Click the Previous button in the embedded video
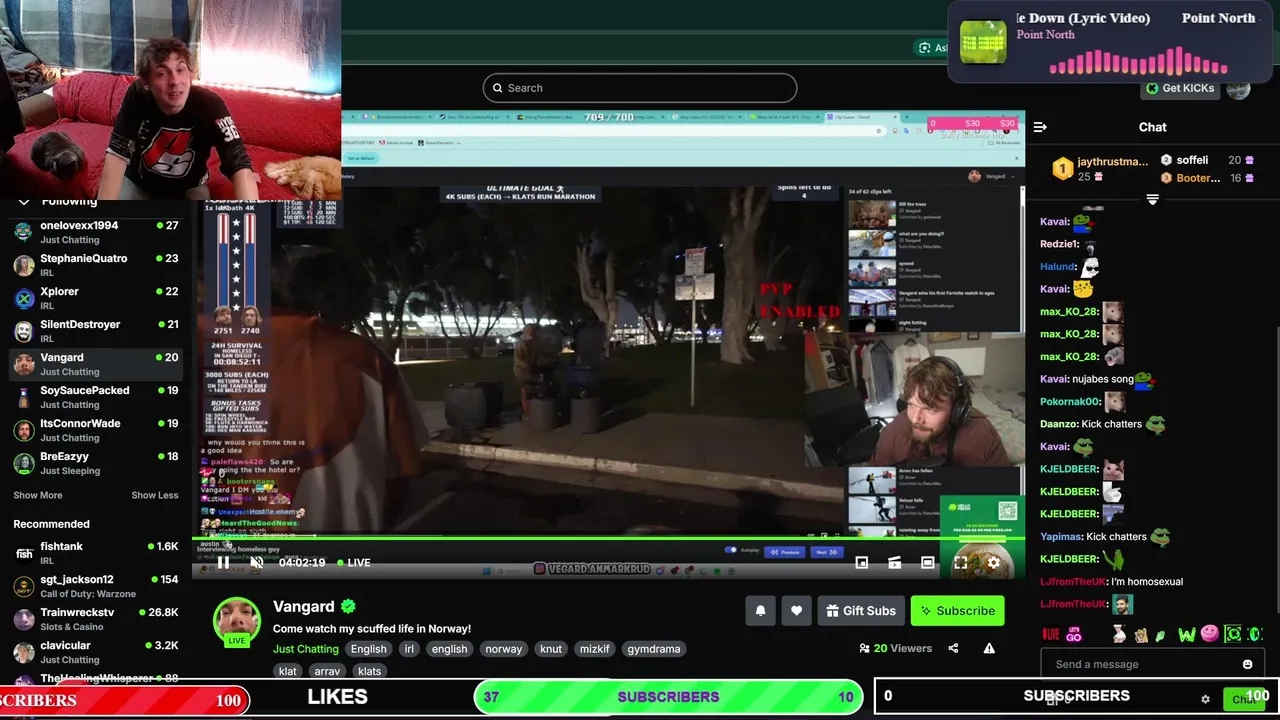This screenshot has height=720, width=1280. 785,551
